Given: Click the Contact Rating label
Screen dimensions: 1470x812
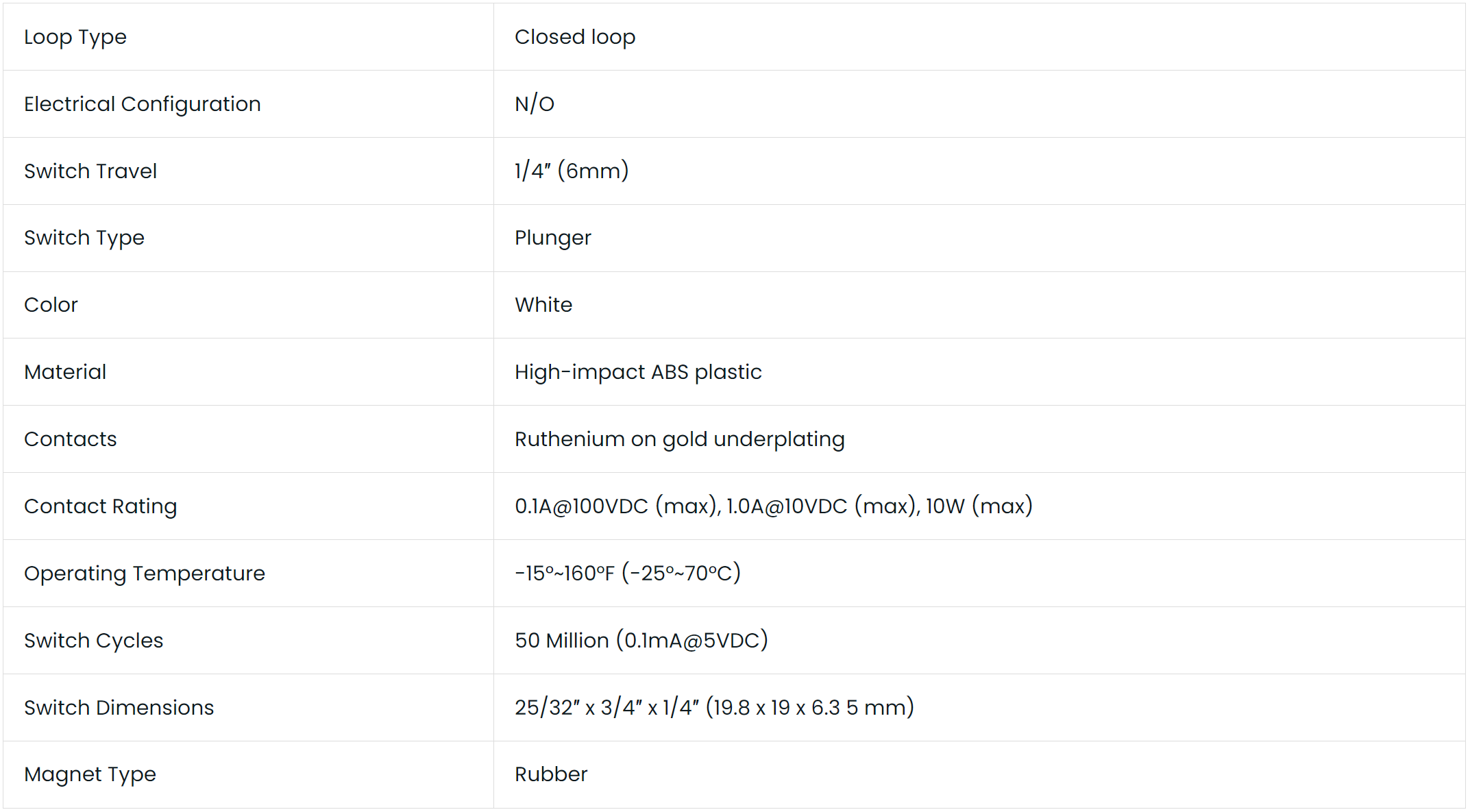Looking at the screenshot, I should 101,506.
